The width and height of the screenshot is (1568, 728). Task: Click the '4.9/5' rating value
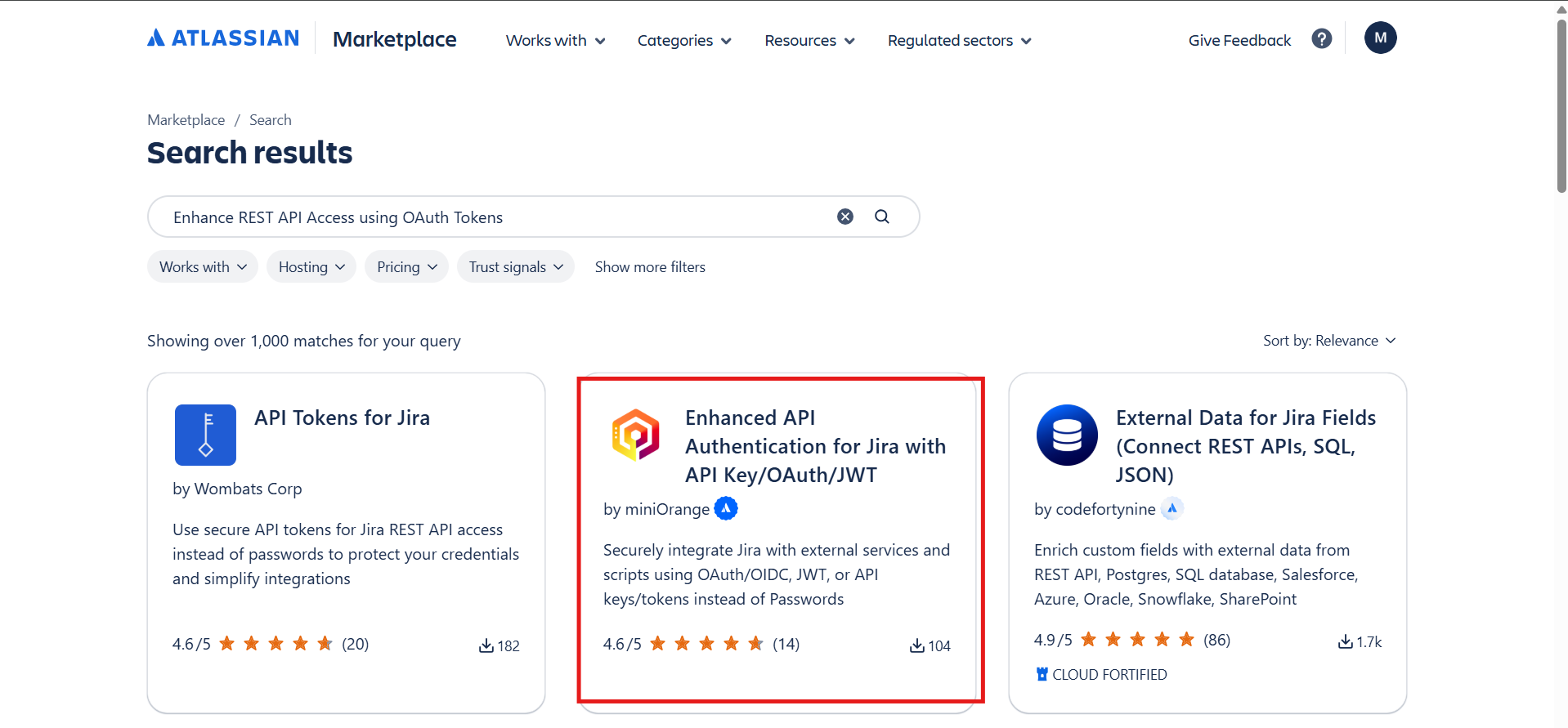tap(1053, 640)
